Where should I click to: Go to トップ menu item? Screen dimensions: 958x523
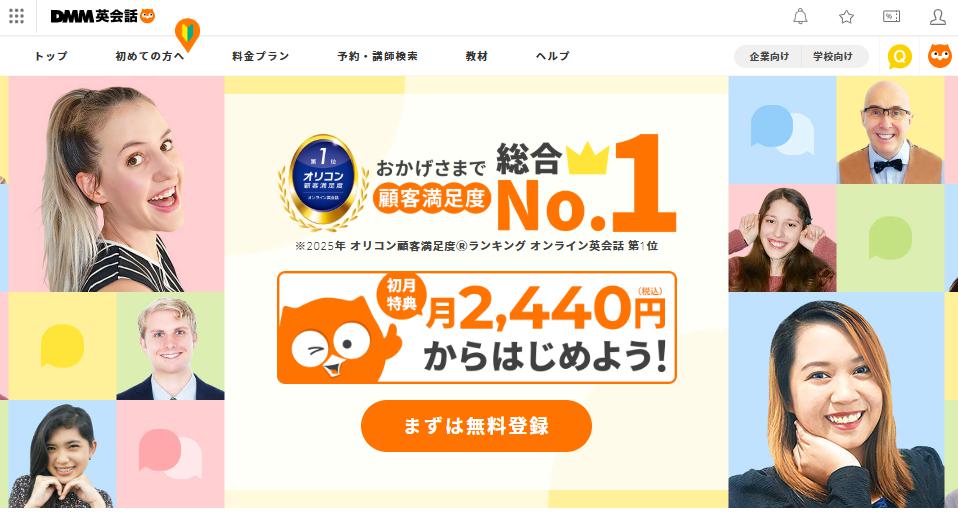(51, 56)
